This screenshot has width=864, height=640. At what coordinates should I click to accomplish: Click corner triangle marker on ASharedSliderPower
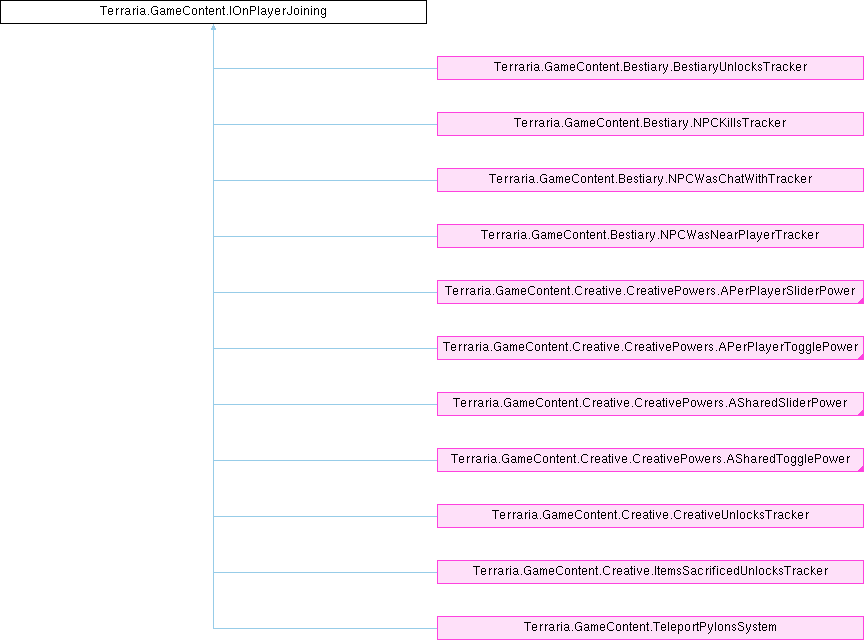(x=860, y=412)
